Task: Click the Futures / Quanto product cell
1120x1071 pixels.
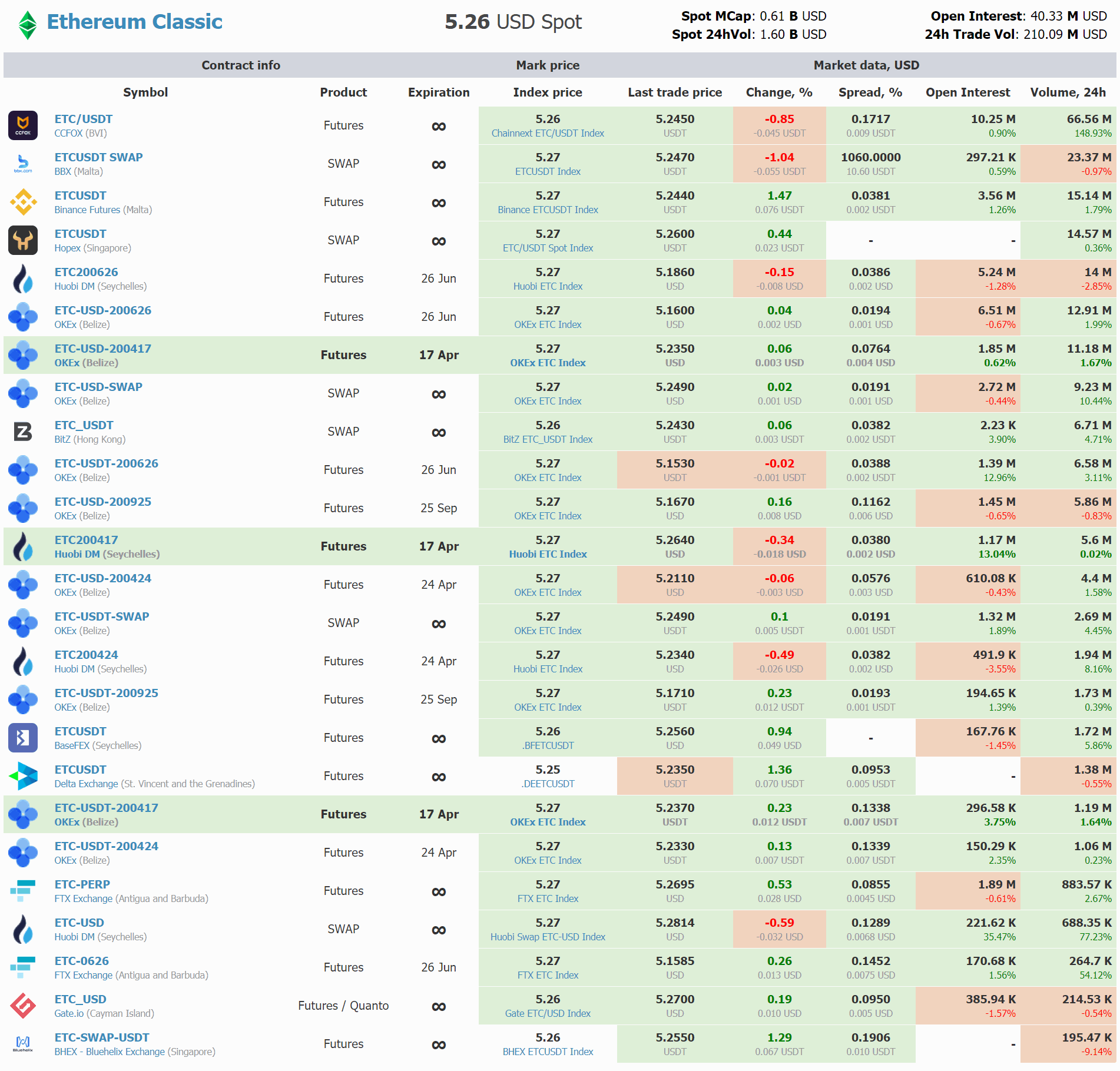Action: point(343,1006)
